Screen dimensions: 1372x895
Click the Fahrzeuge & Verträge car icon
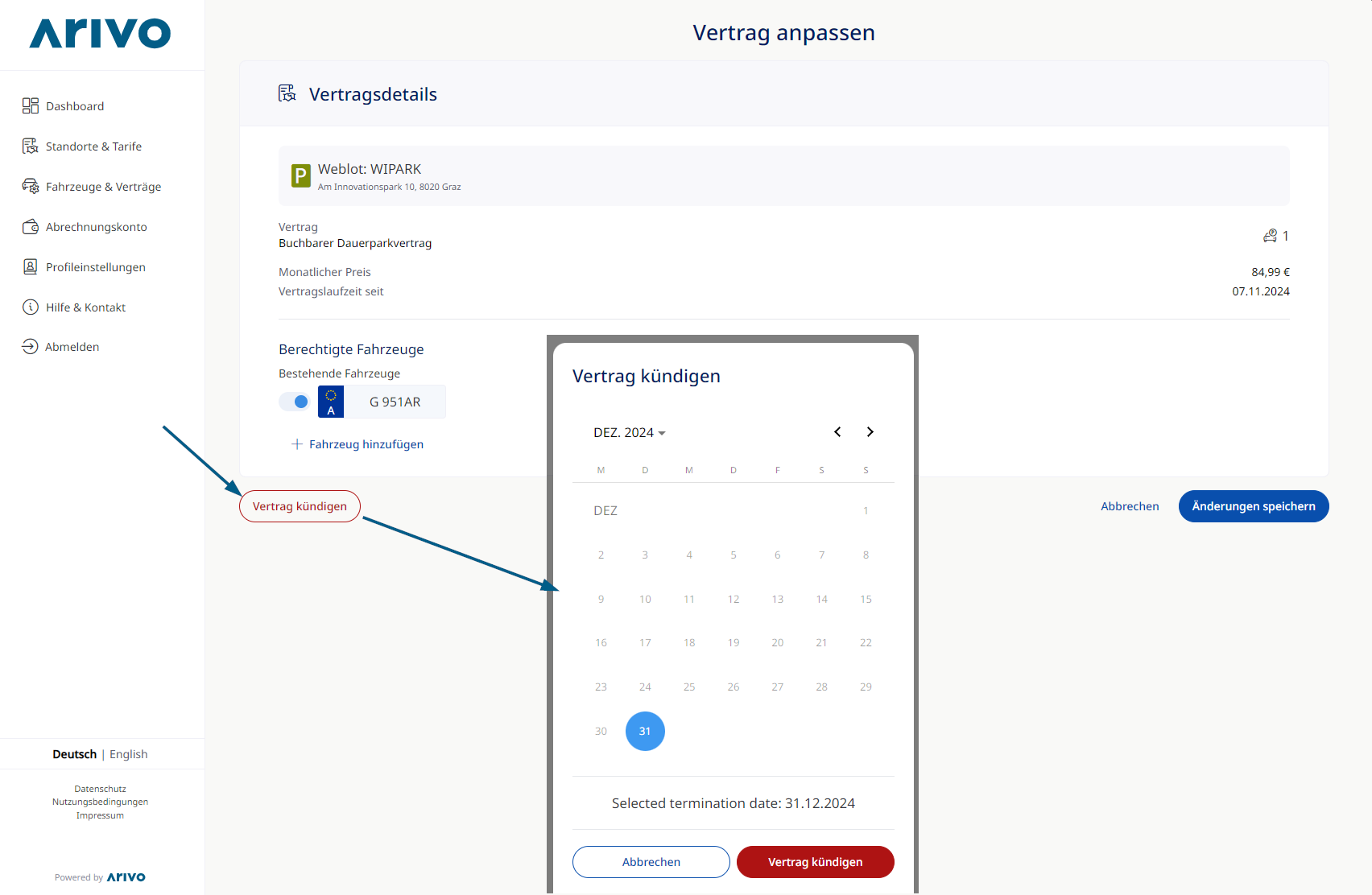click(x=31, y=186)
